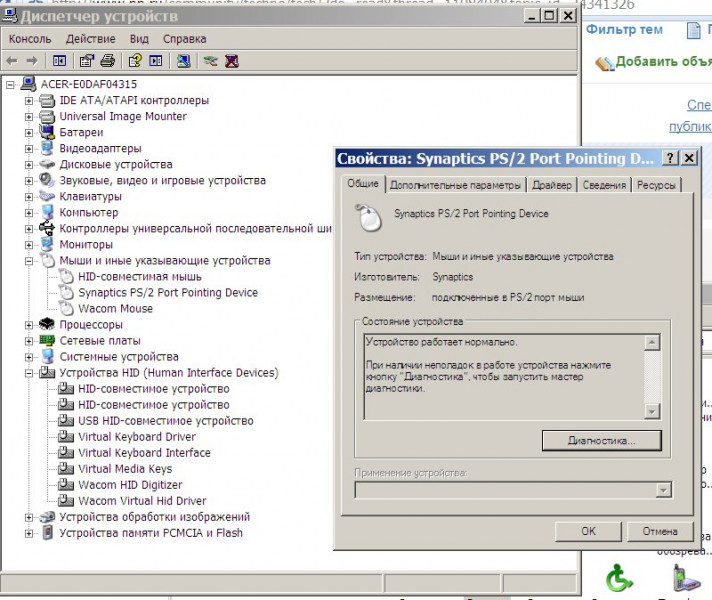Click the Wacom HID Digitizer icon

click(x=66, y=485)
